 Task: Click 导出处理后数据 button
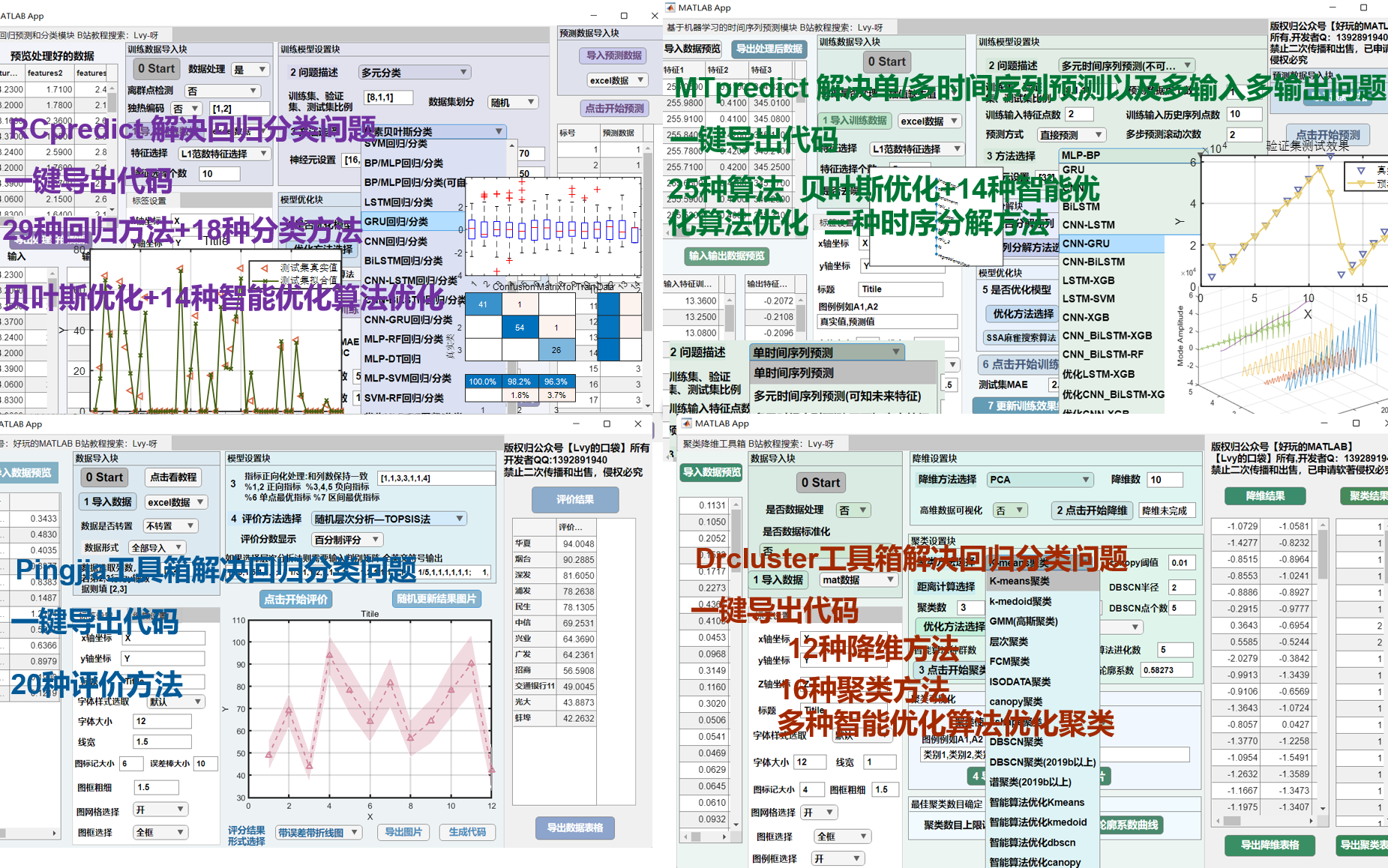tap(769, 49)
